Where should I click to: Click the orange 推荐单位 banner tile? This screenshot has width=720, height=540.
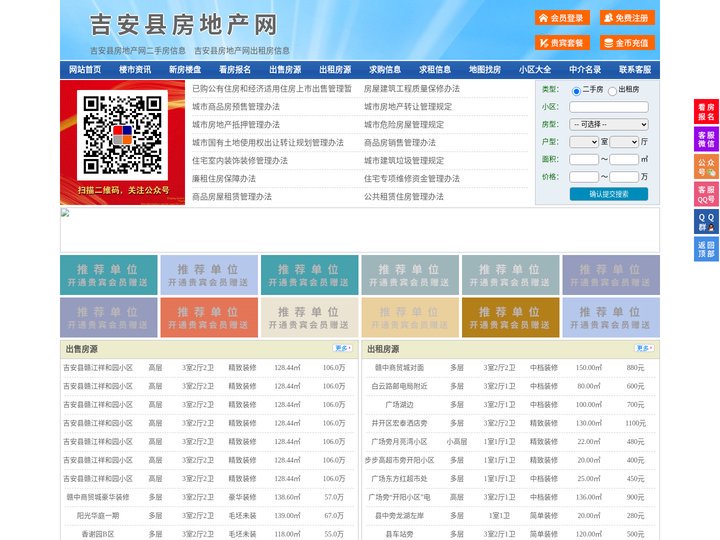pos(209,317)
